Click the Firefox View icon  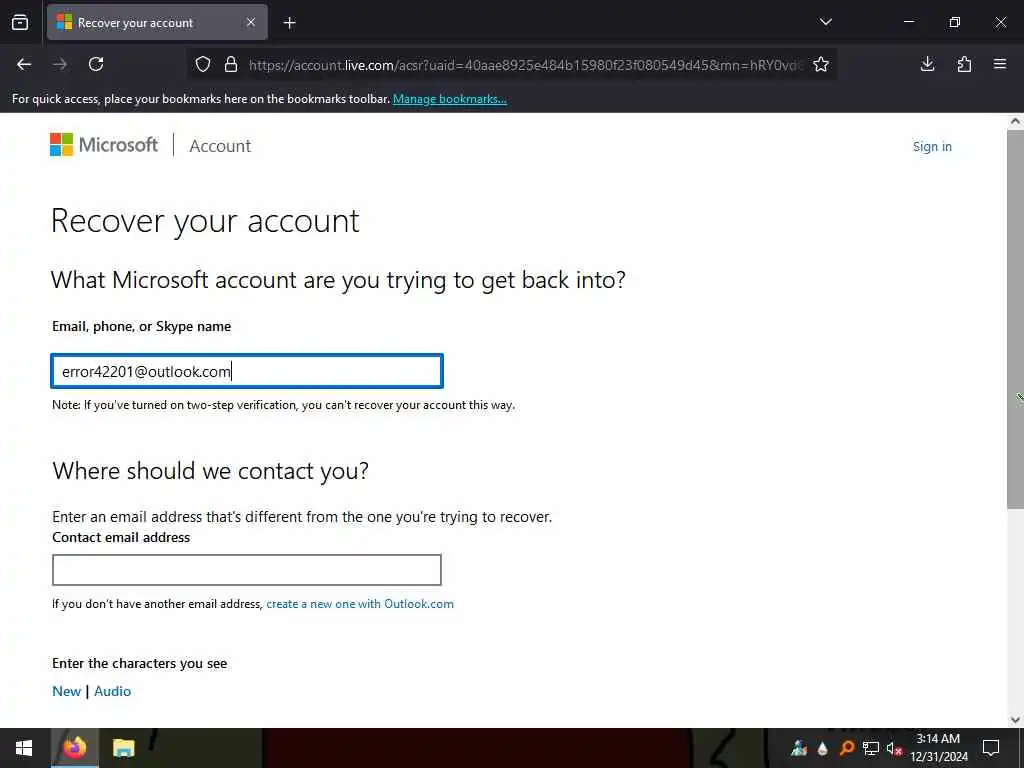click(20, 22)
